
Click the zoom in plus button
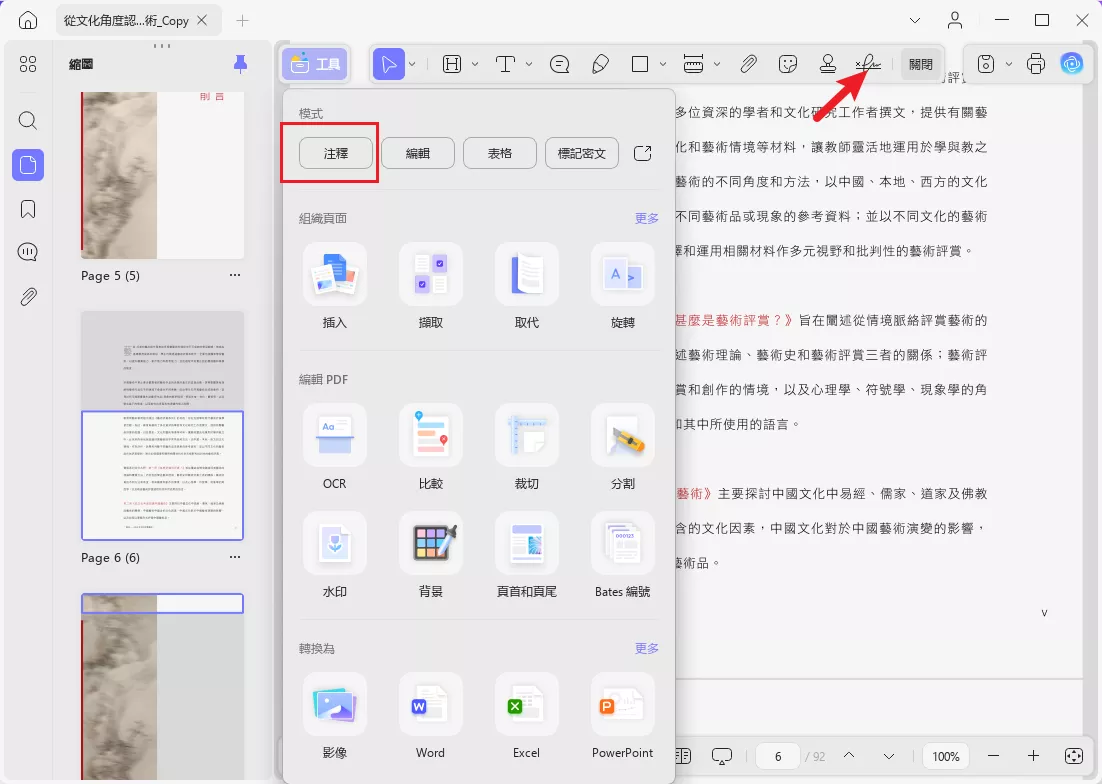click(1033, 757)
